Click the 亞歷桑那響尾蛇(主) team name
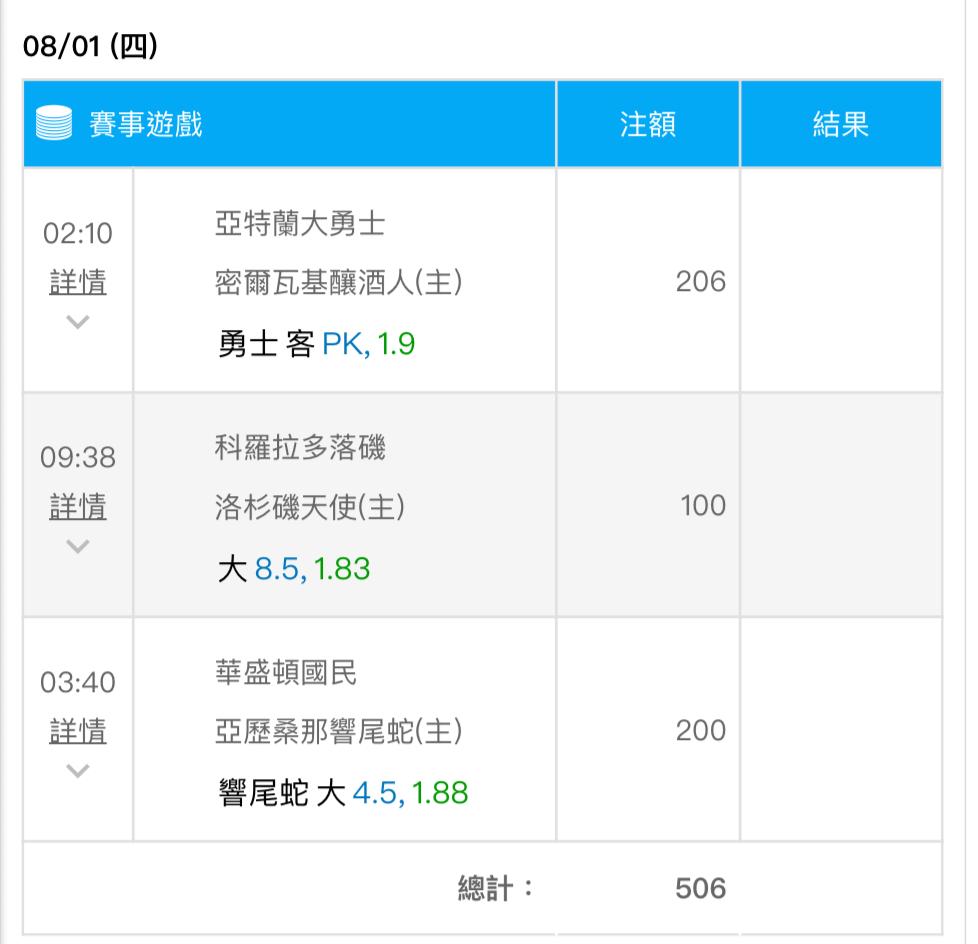This screenshot has height=944, width=978. 339,731
